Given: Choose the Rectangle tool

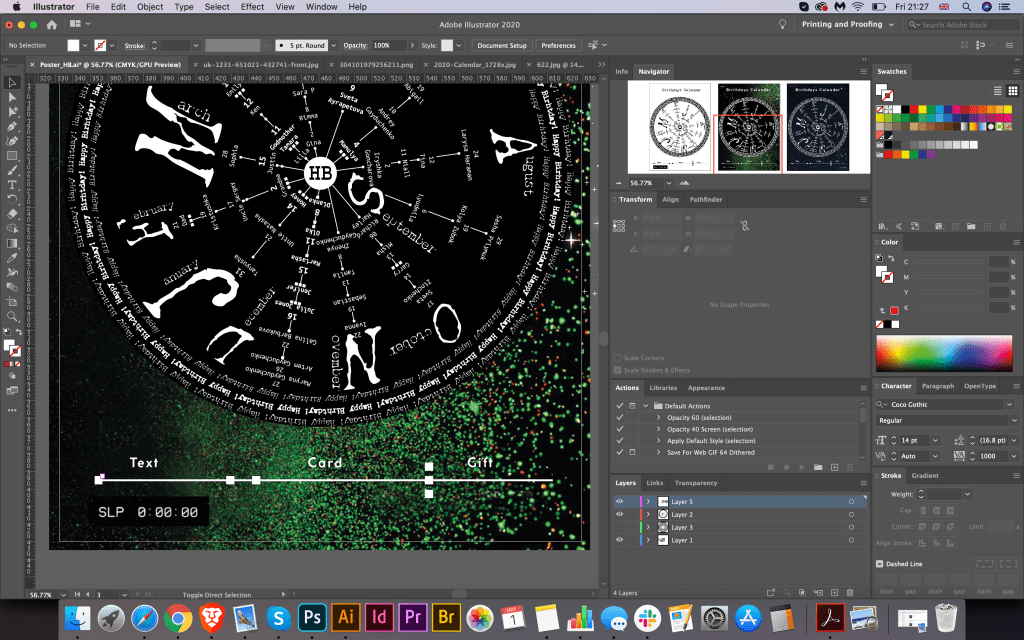Looking at the screenshot, I should 12,156.
